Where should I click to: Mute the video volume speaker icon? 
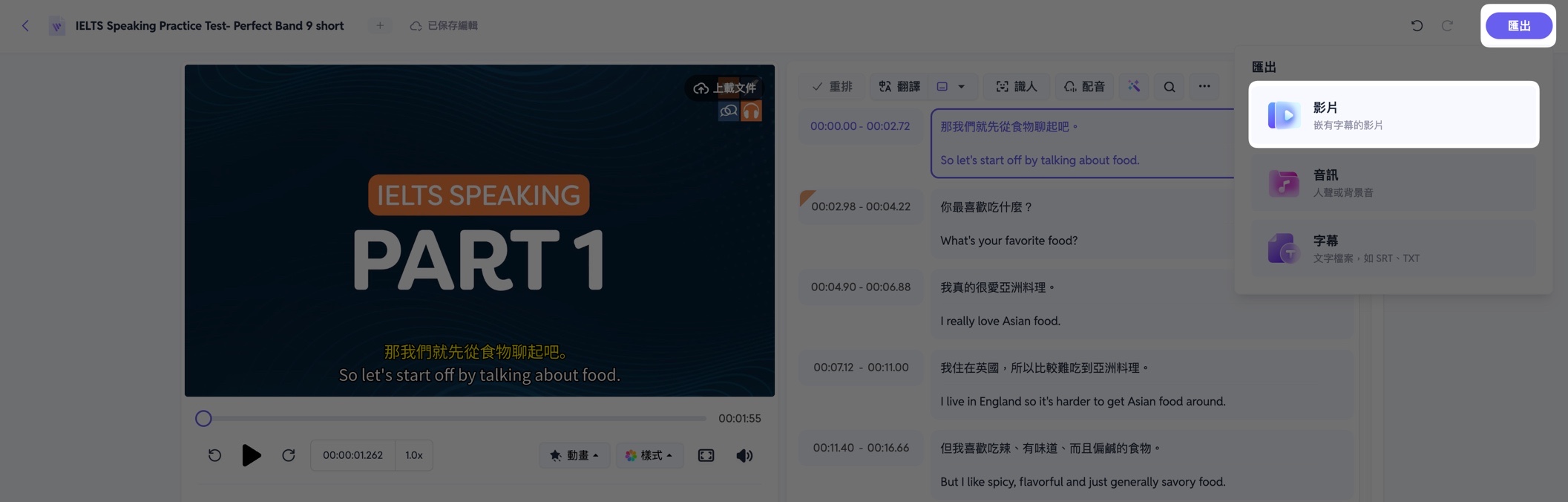click(x=744, y=455)
